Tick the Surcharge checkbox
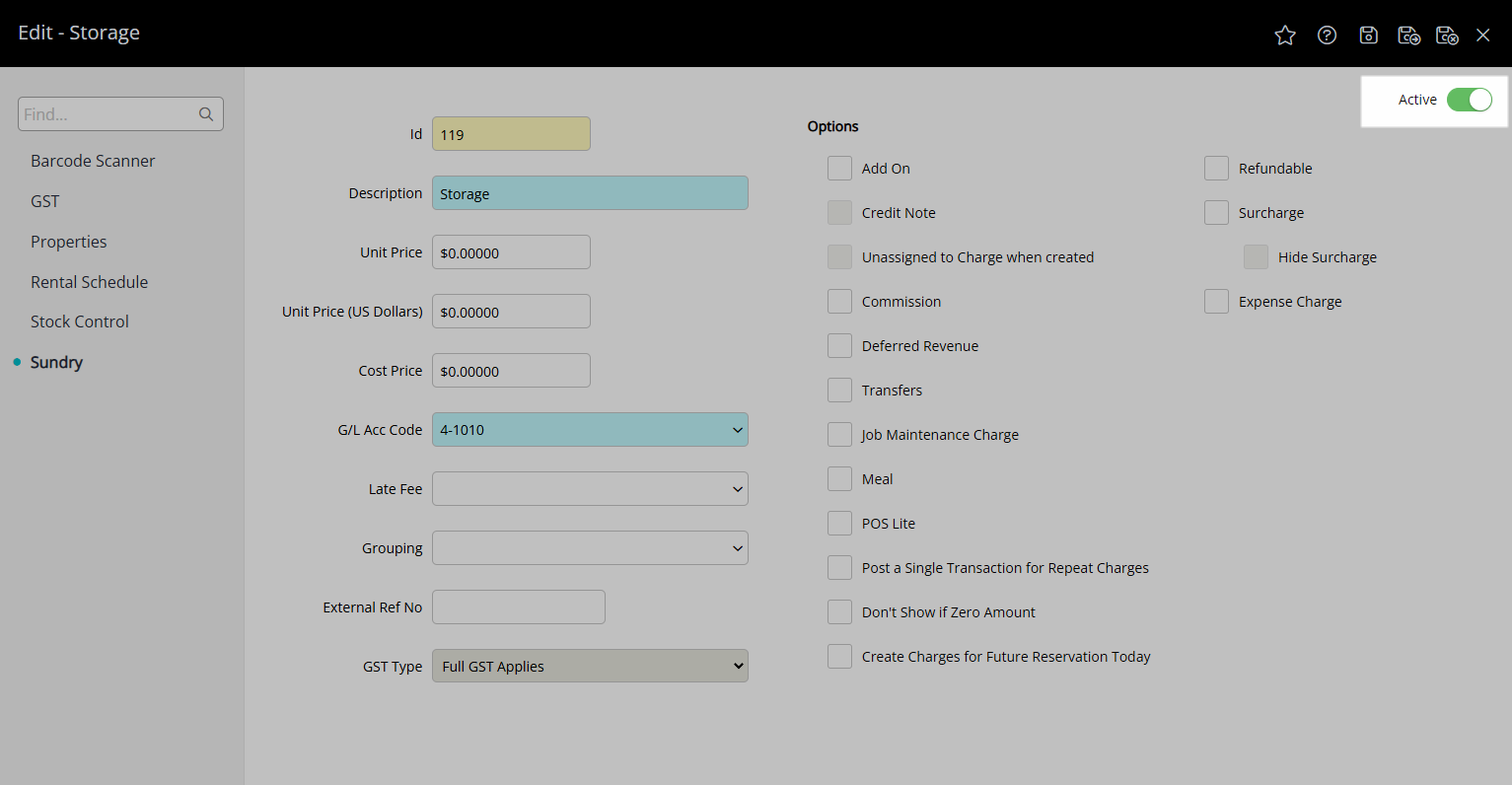The width and height of the screenshot is (1512, 785). pyautogui.click(x=1216, y=213)
